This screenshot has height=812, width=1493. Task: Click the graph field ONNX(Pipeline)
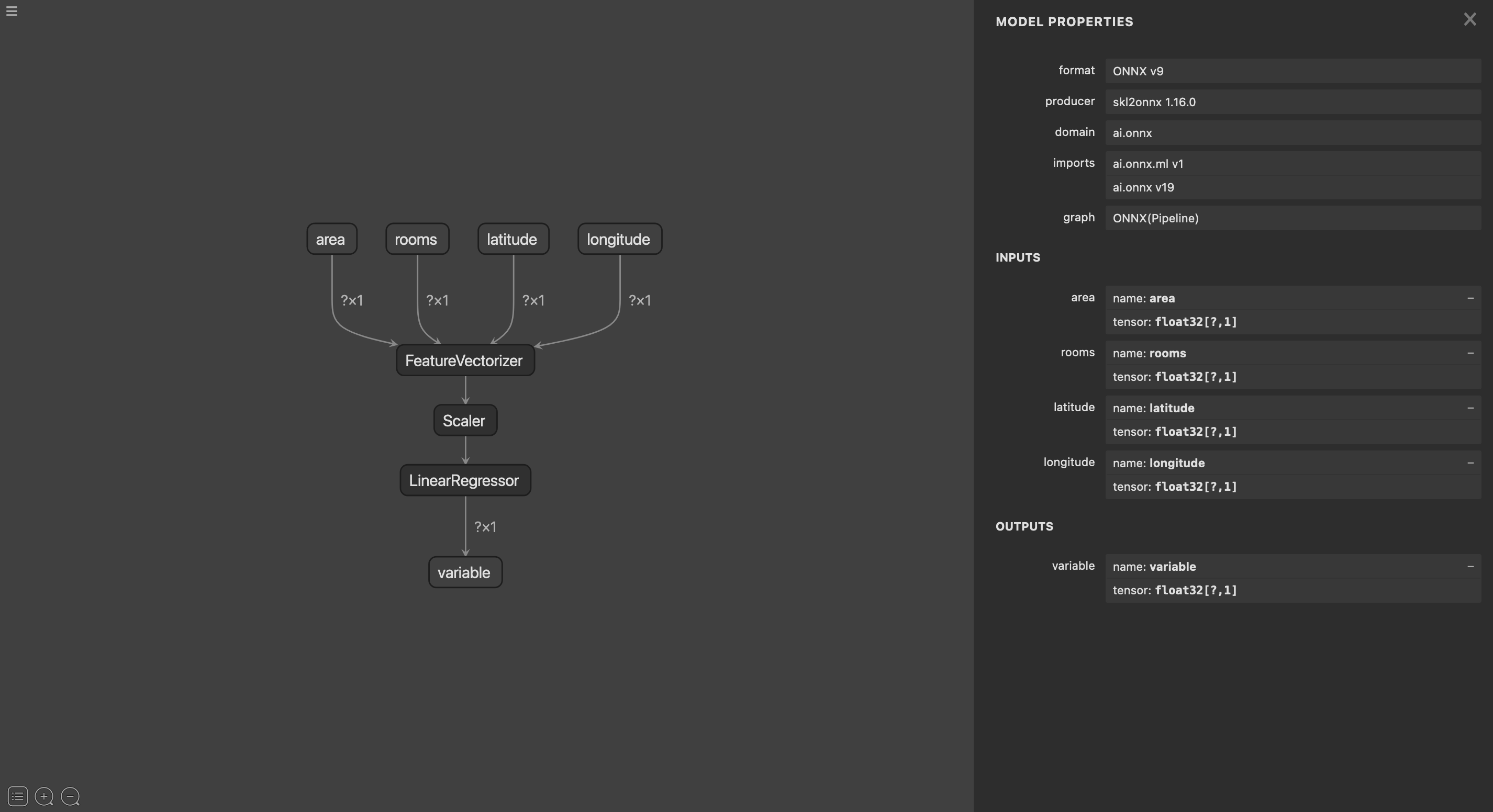click(x=1293, y=218)
